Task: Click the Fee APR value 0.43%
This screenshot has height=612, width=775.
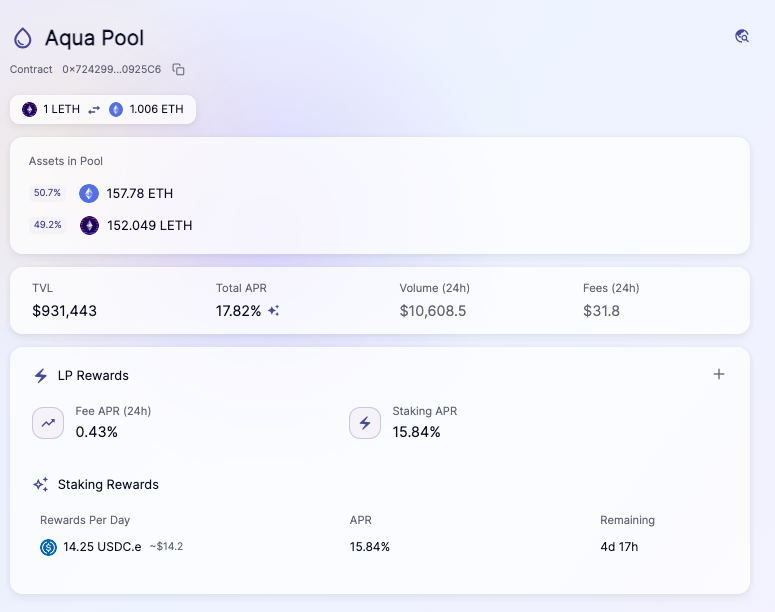Action: coord(96,432)
